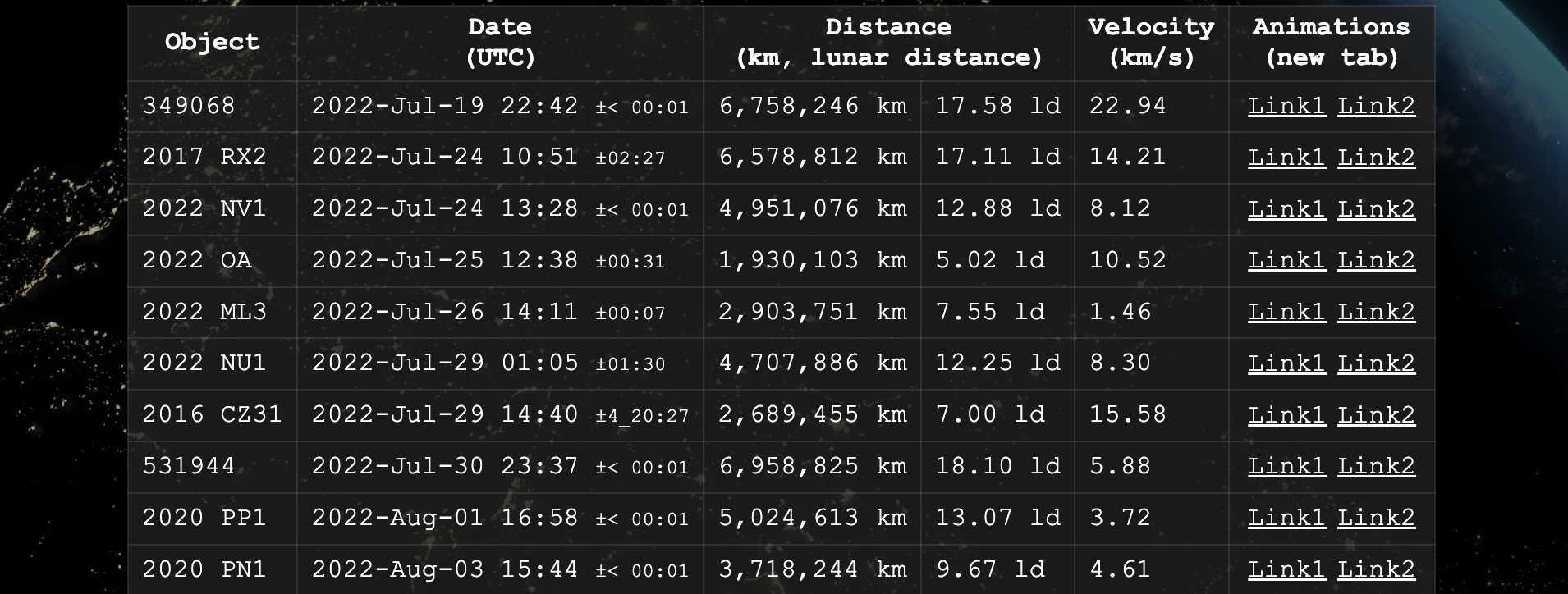Select object name 2022 NU1
Image resolution: width=1568 pixels, height=594 pixels.
(x=204, y=363)
